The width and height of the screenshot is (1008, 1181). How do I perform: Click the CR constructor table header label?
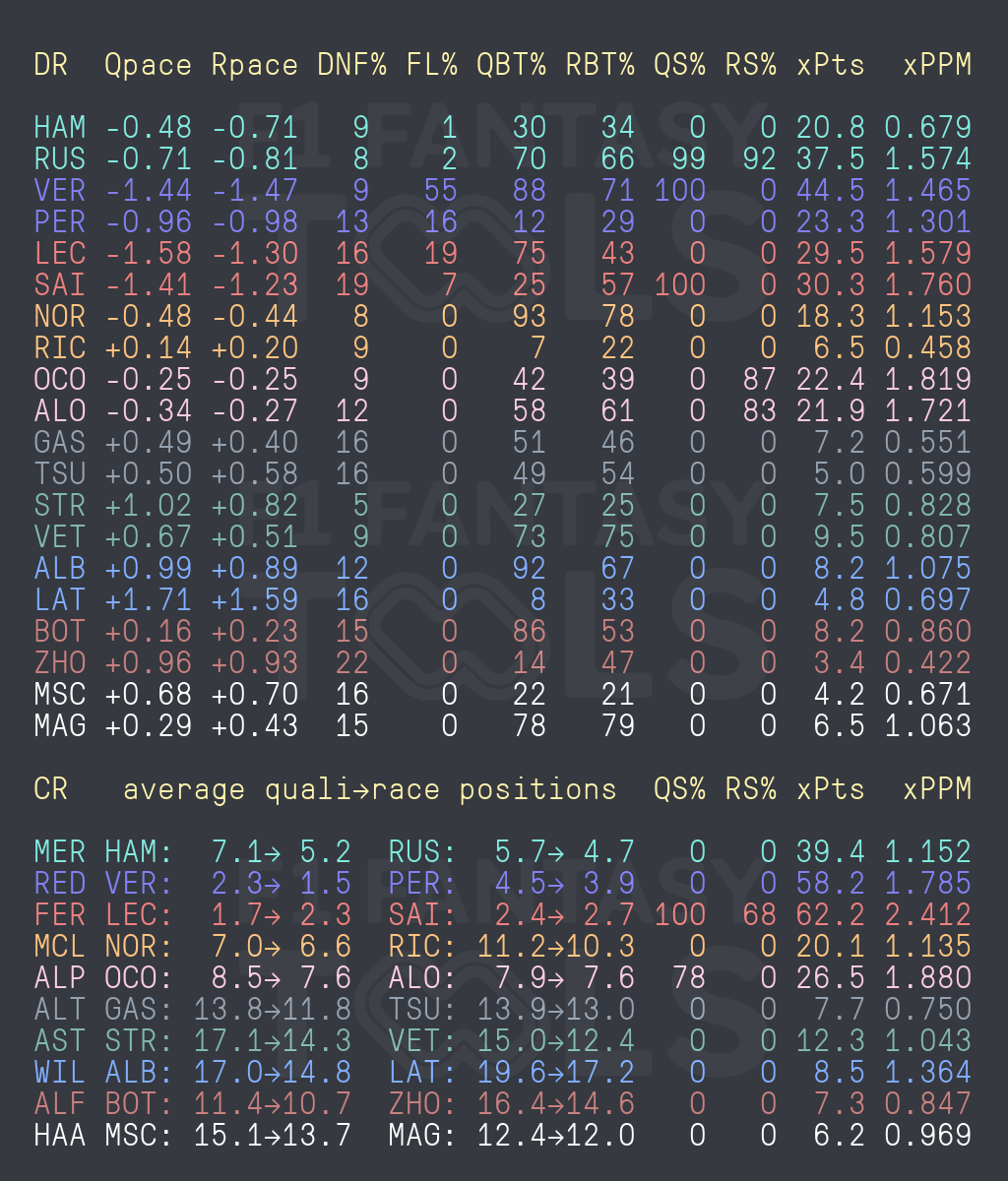point(51,788)
